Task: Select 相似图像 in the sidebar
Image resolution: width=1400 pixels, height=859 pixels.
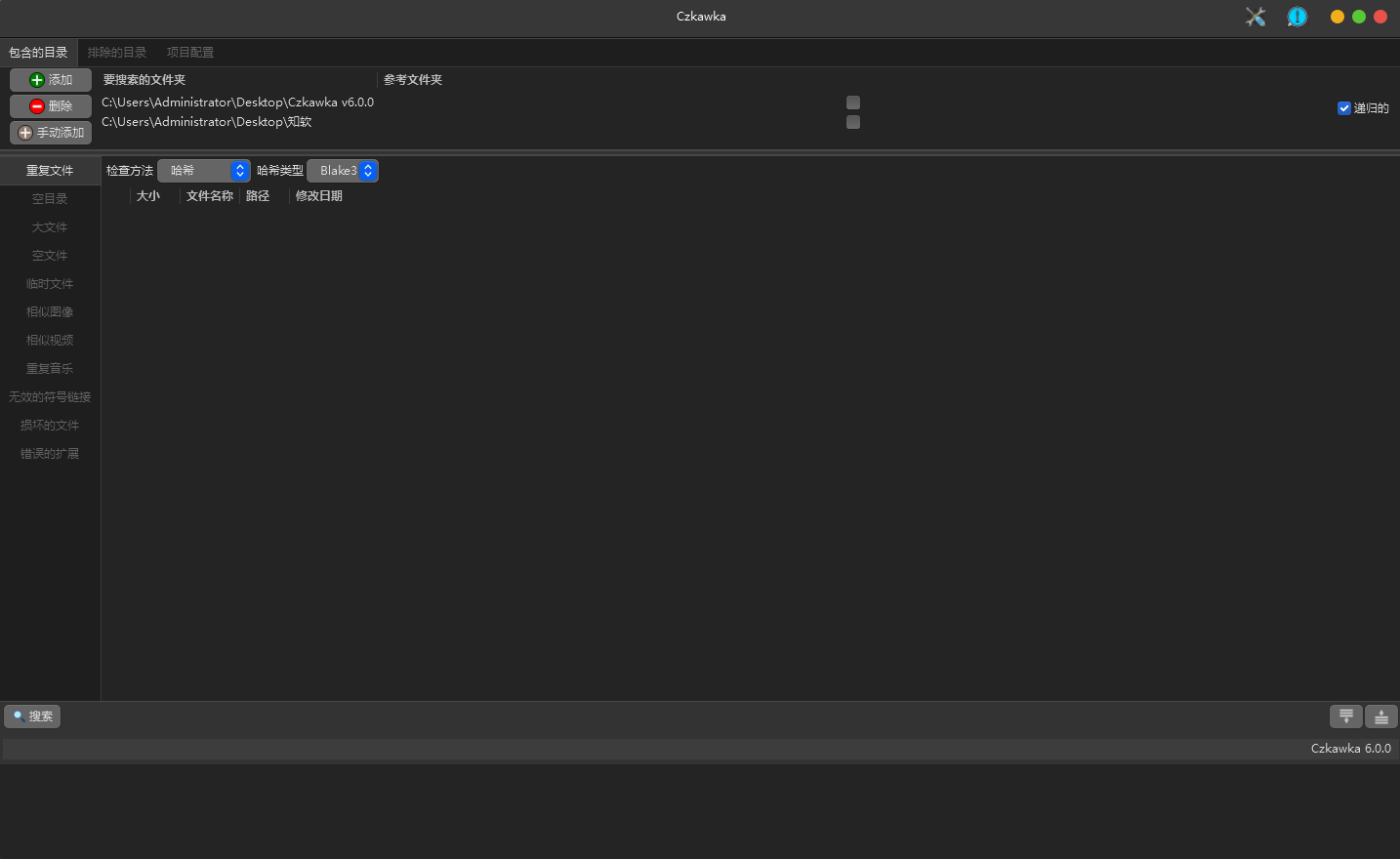Action: pos(50,312)
